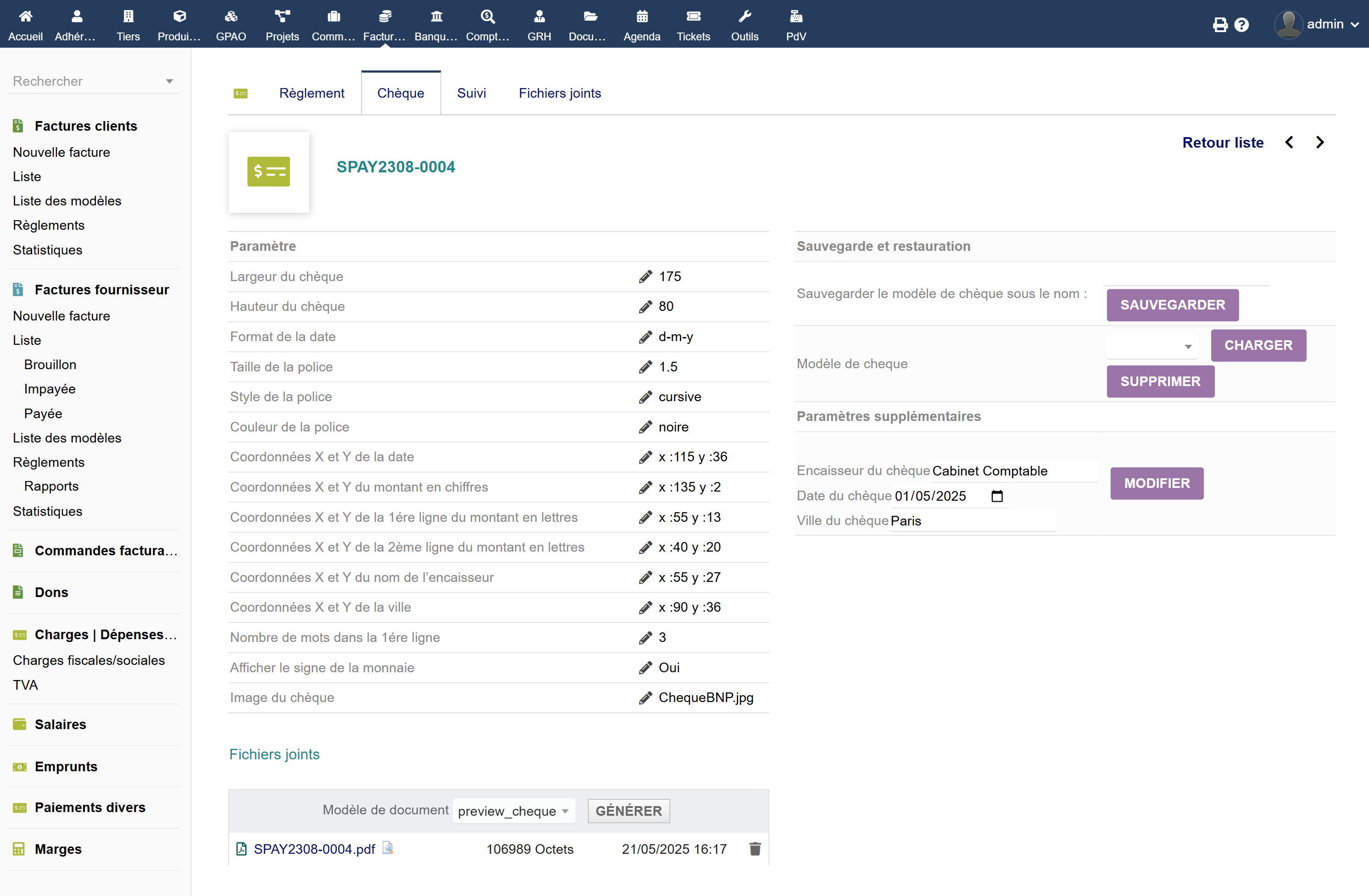Expand the Modèle de cheque dropdown
The height and width of the screenshot is (896, 1369).
pyautogui.click(x=1152, y=346)
